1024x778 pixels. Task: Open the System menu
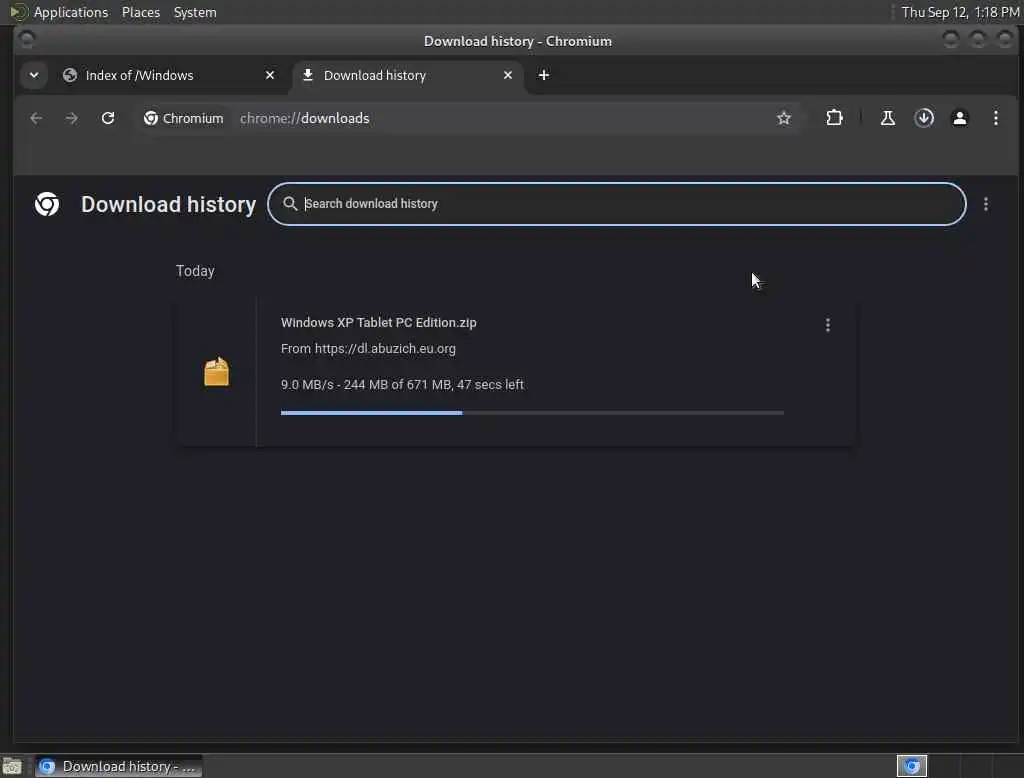click(195, 12)
